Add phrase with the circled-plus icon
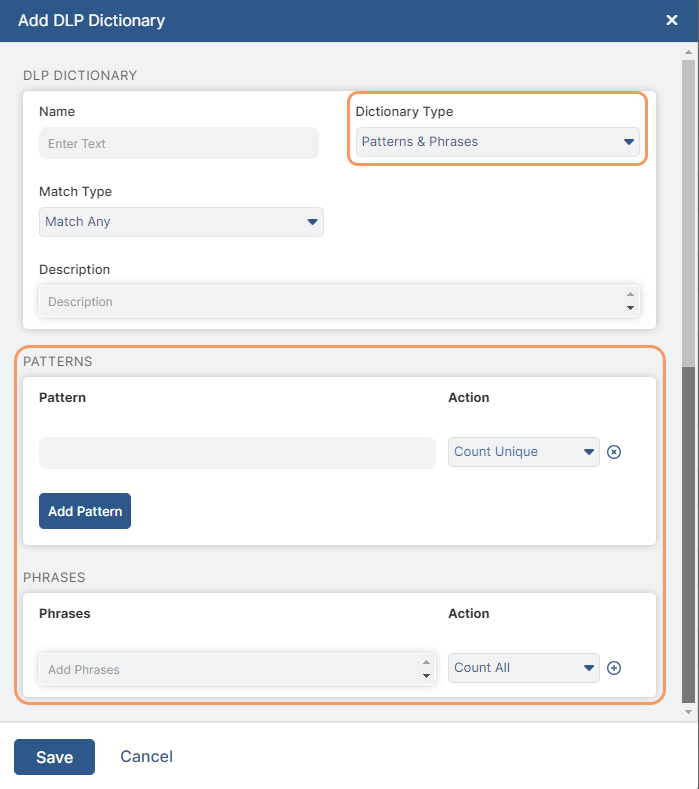This screenshot has width=699, height=789. click(x=613, y=668)
